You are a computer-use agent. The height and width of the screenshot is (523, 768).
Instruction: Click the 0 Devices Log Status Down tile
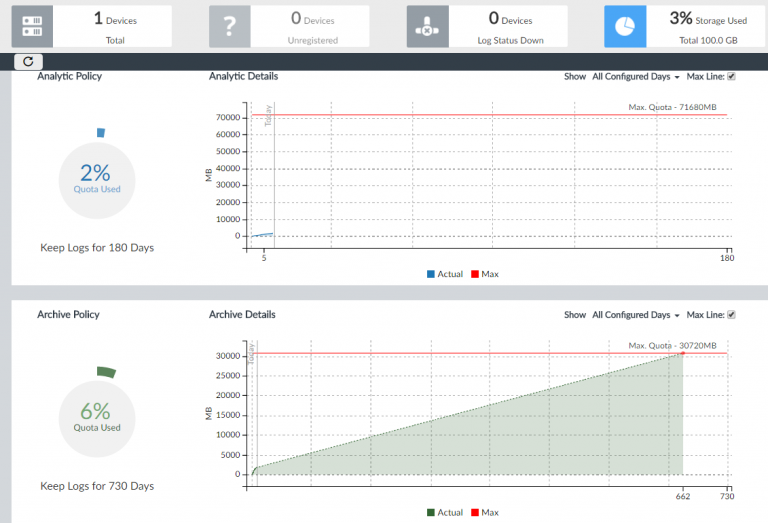point(487,26)
